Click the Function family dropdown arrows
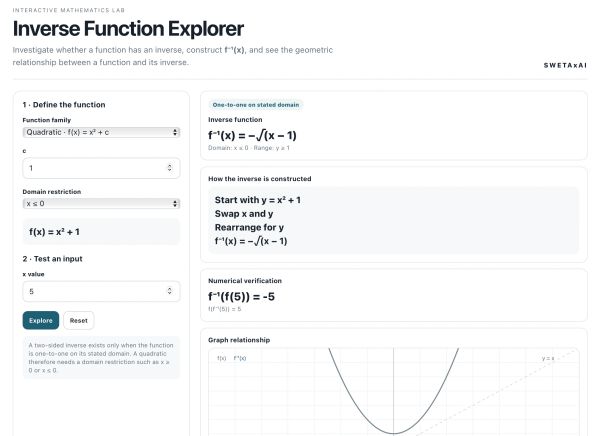The width and height of the screenshot is (600, 436). coord(175,132)
